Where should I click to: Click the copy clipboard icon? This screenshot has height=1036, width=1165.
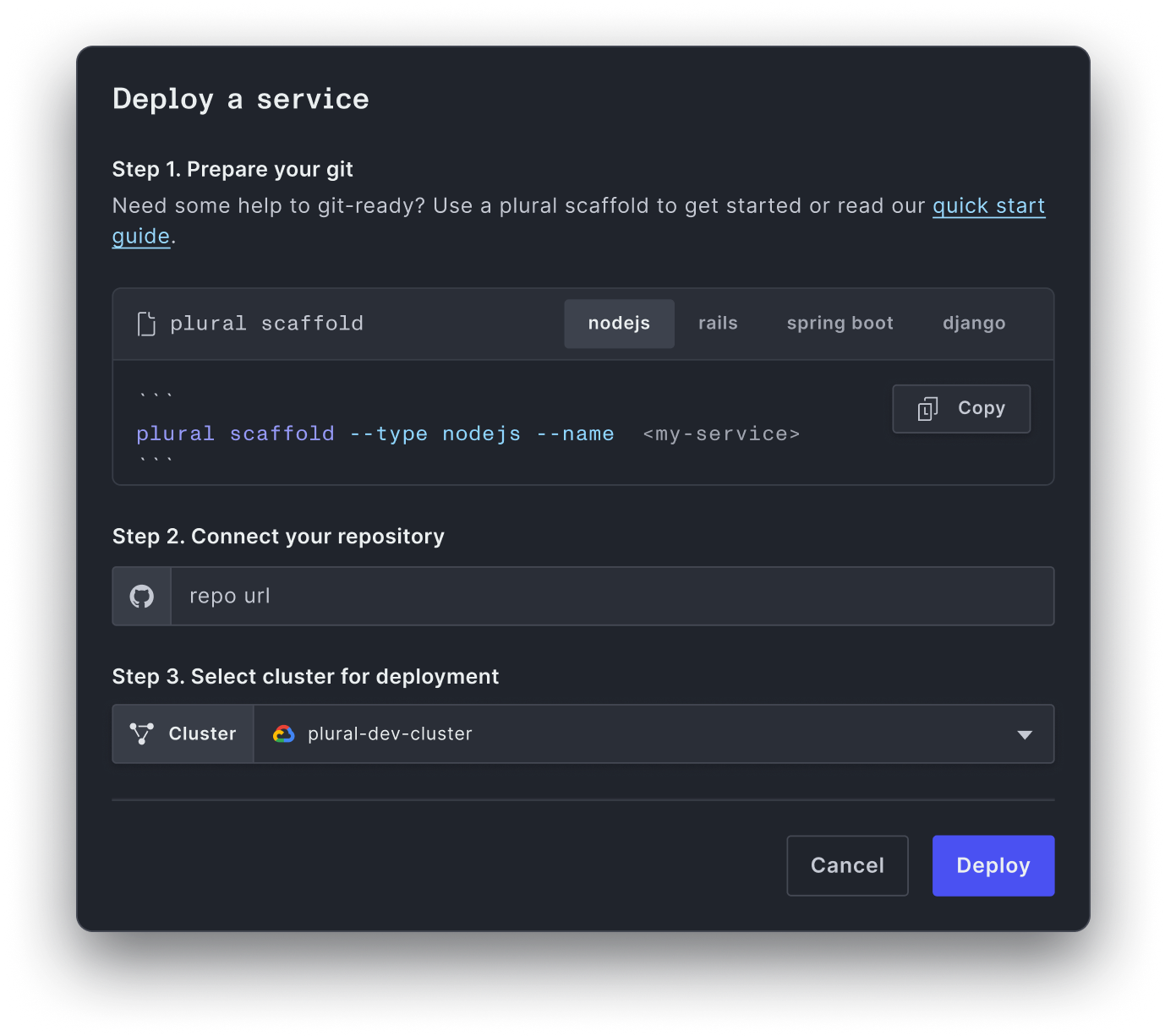tap(927, 409)
